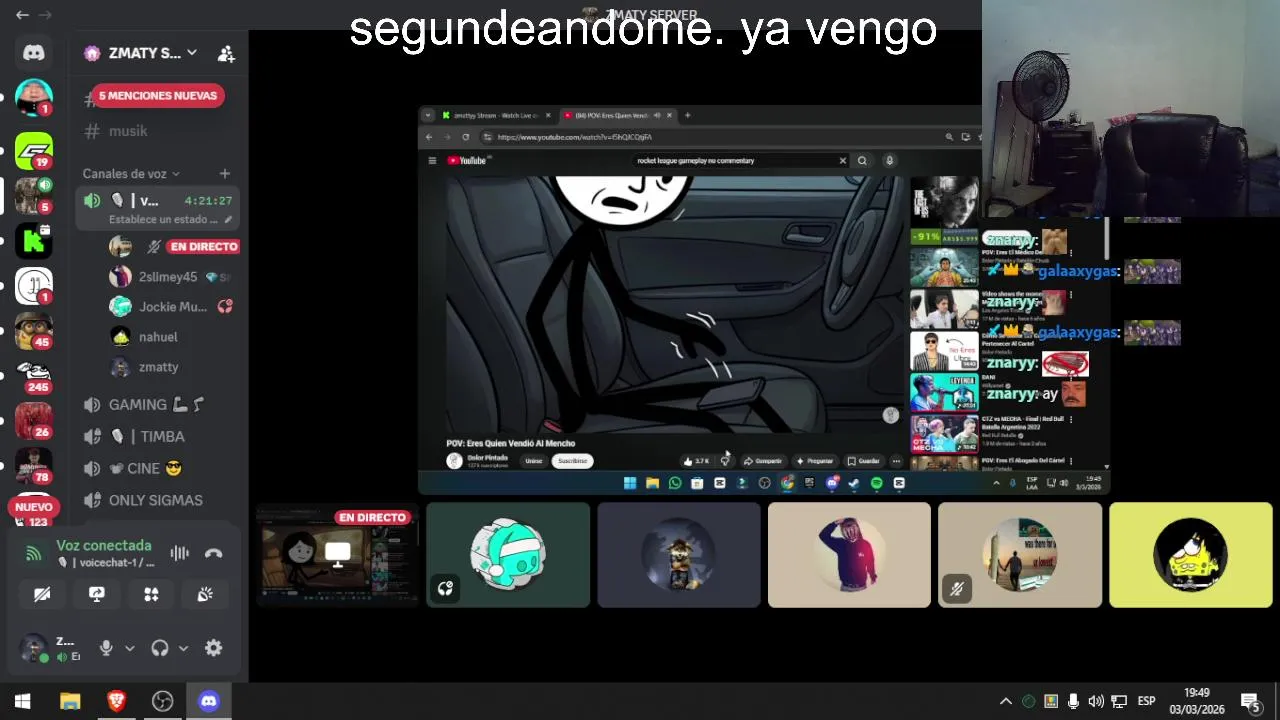Open Brave browser from taskbar
Screen dimensions: 1280x720
pyautogui.click(x=116, y=702)
